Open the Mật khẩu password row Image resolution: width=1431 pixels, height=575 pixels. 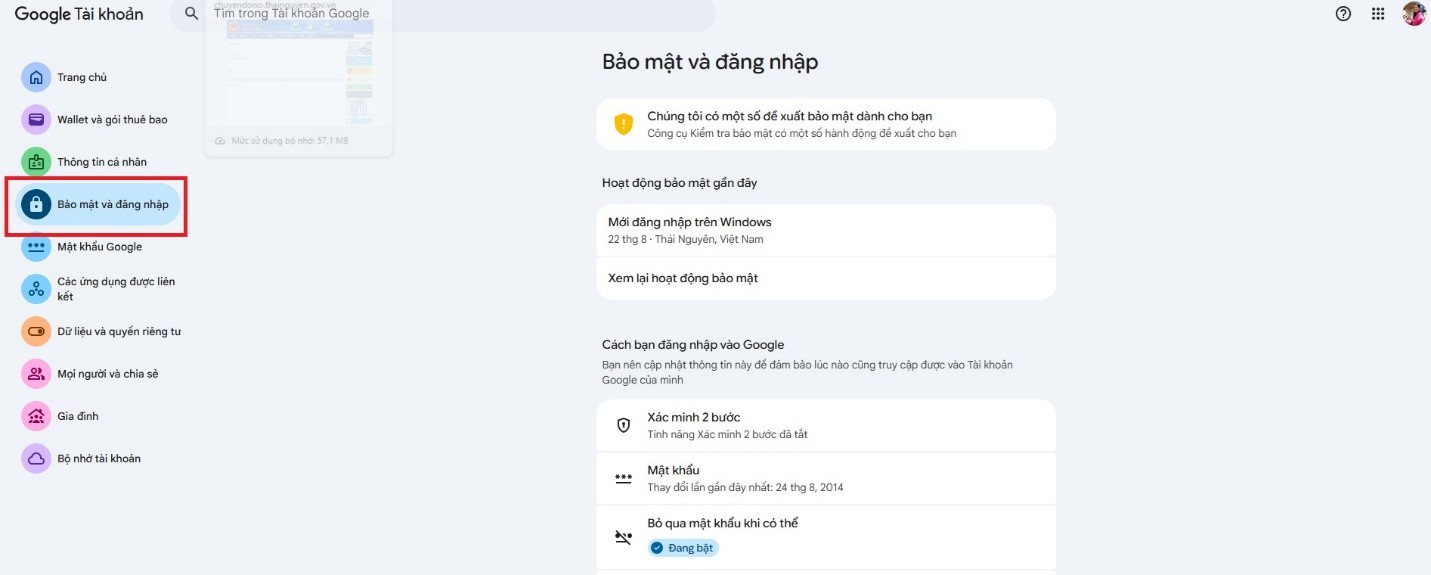point(826,478)
